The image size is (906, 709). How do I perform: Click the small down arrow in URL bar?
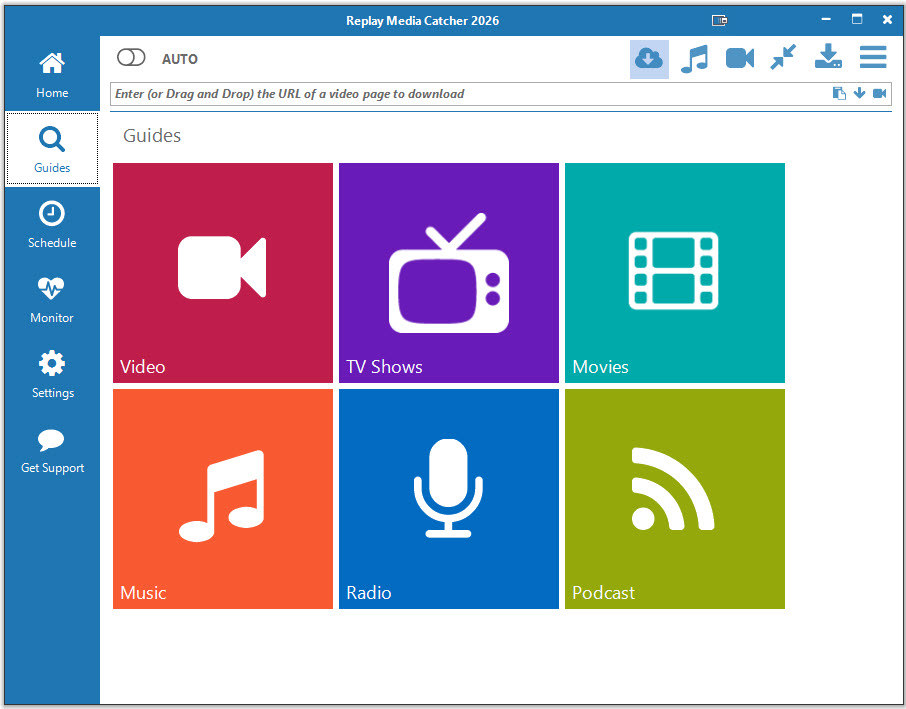pyautogui.click(x=859, y=94)
